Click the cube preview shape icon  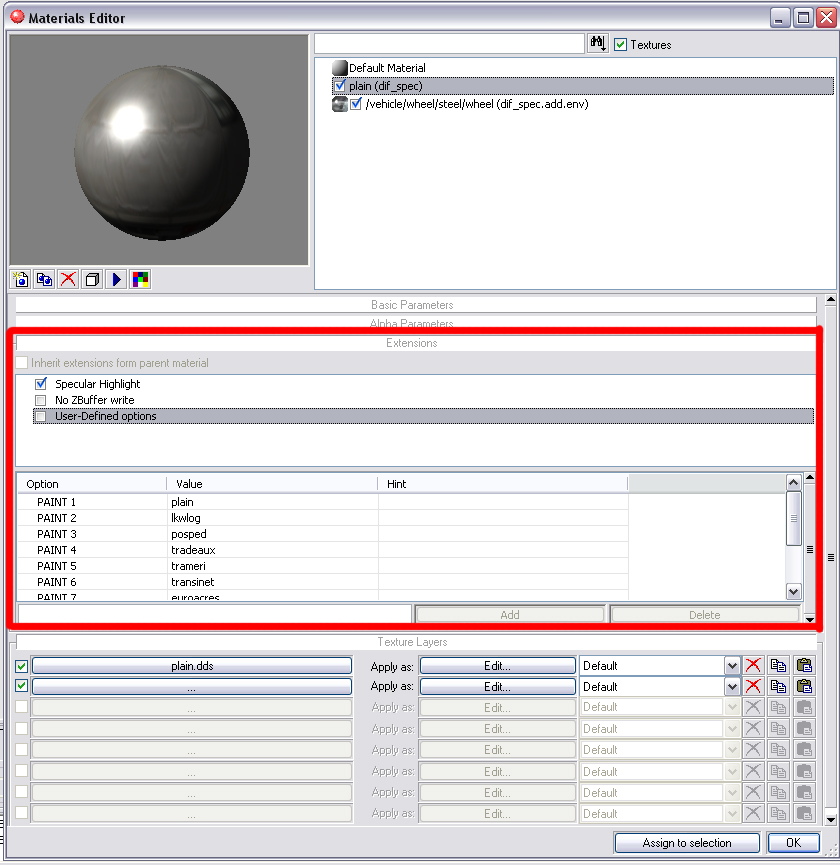coord(93,279)
